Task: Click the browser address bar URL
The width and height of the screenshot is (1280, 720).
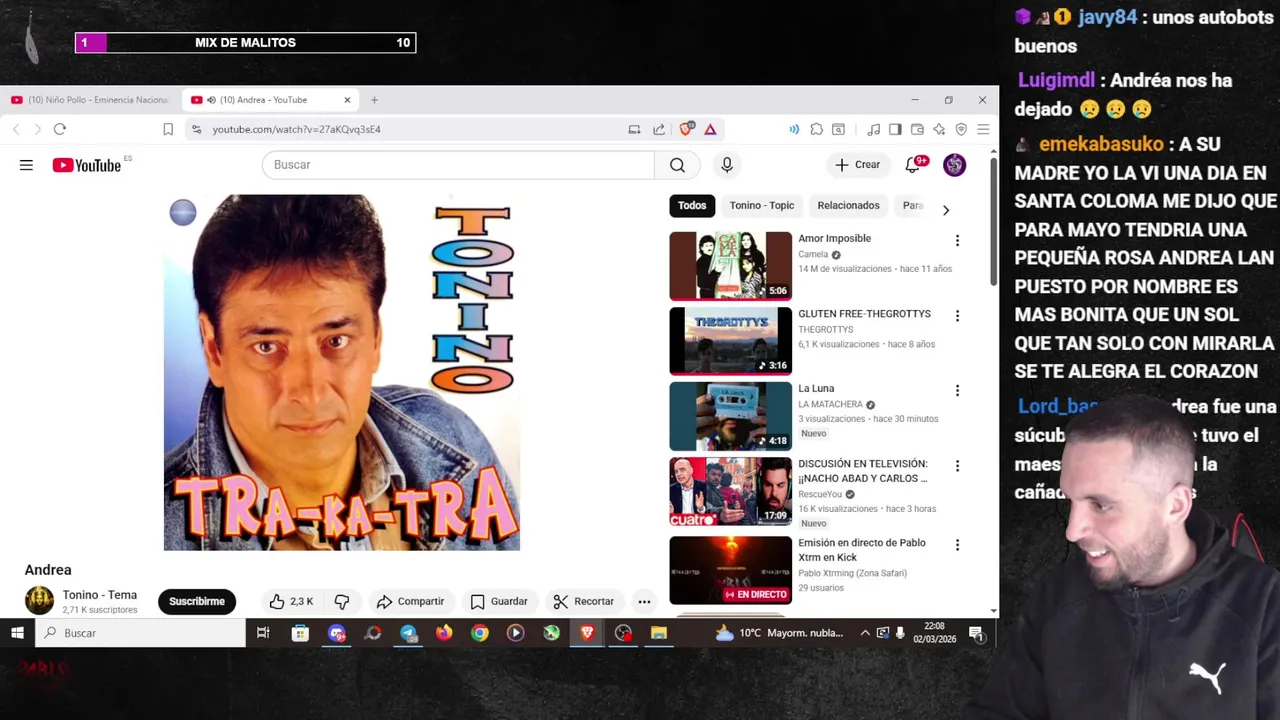Action: (x=296, y=129)
